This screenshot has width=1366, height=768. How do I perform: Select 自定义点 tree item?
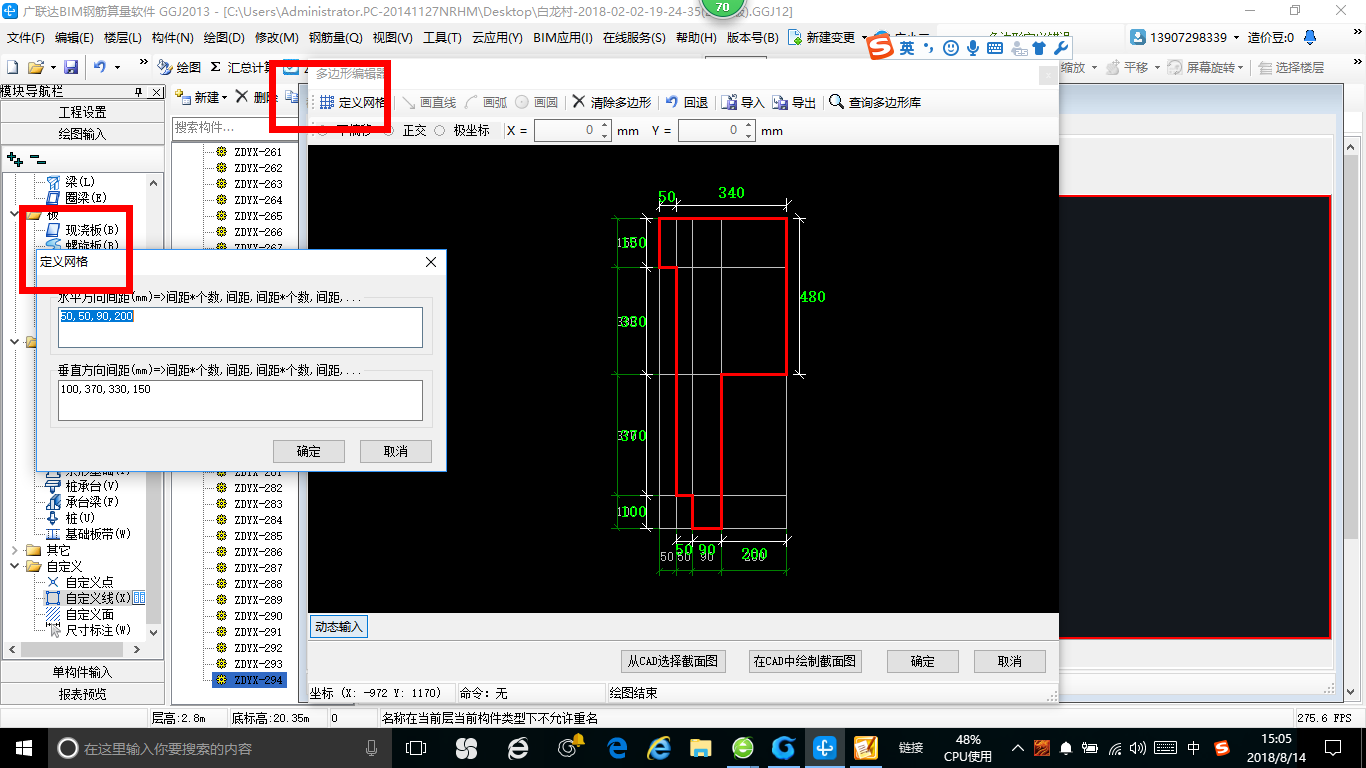tap(80, 582)
